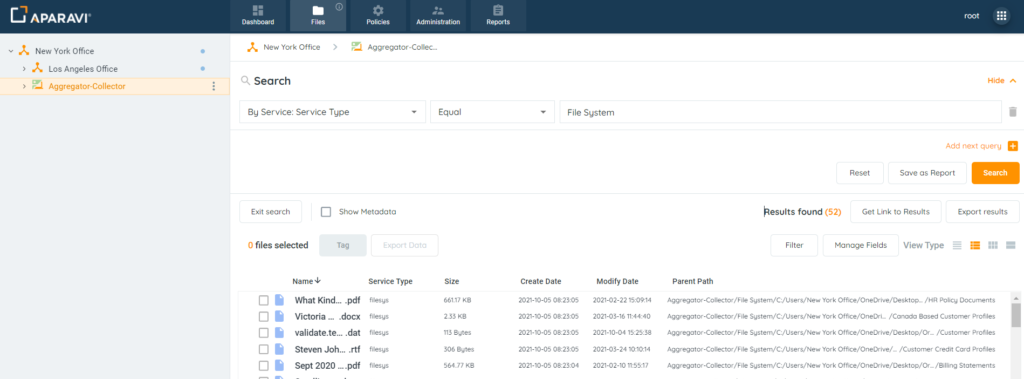Image resolution: width=1024 pixels, height=379 pixels.
Task: Click file icon of Sept 2020 ... .pdf
Action: point(280,365)
